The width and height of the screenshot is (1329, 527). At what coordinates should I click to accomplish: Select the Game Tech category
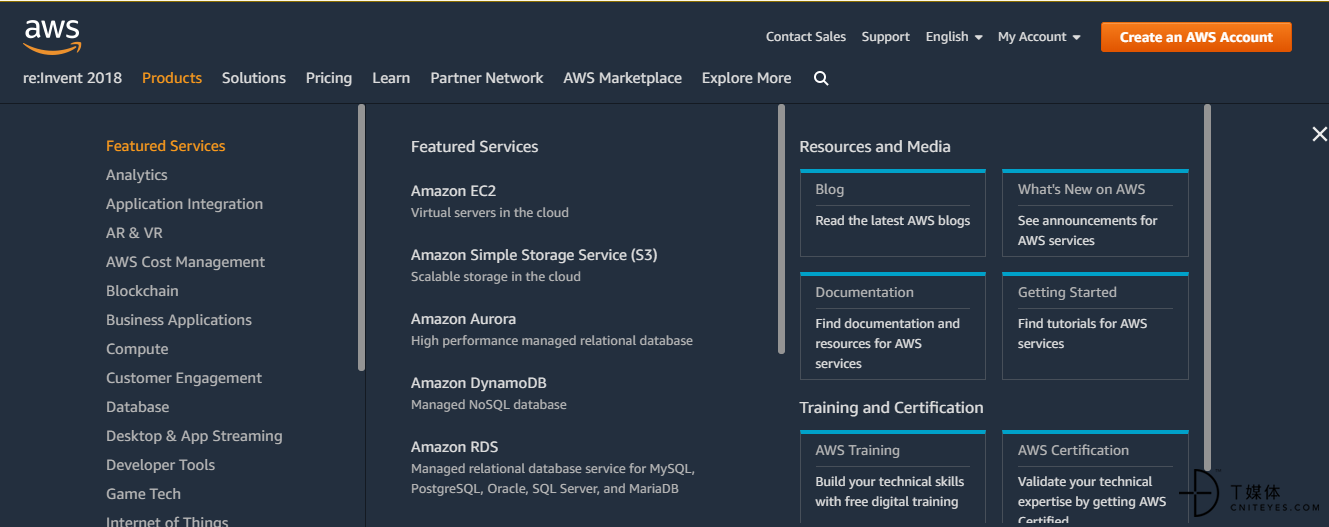[x=144, y=494]
